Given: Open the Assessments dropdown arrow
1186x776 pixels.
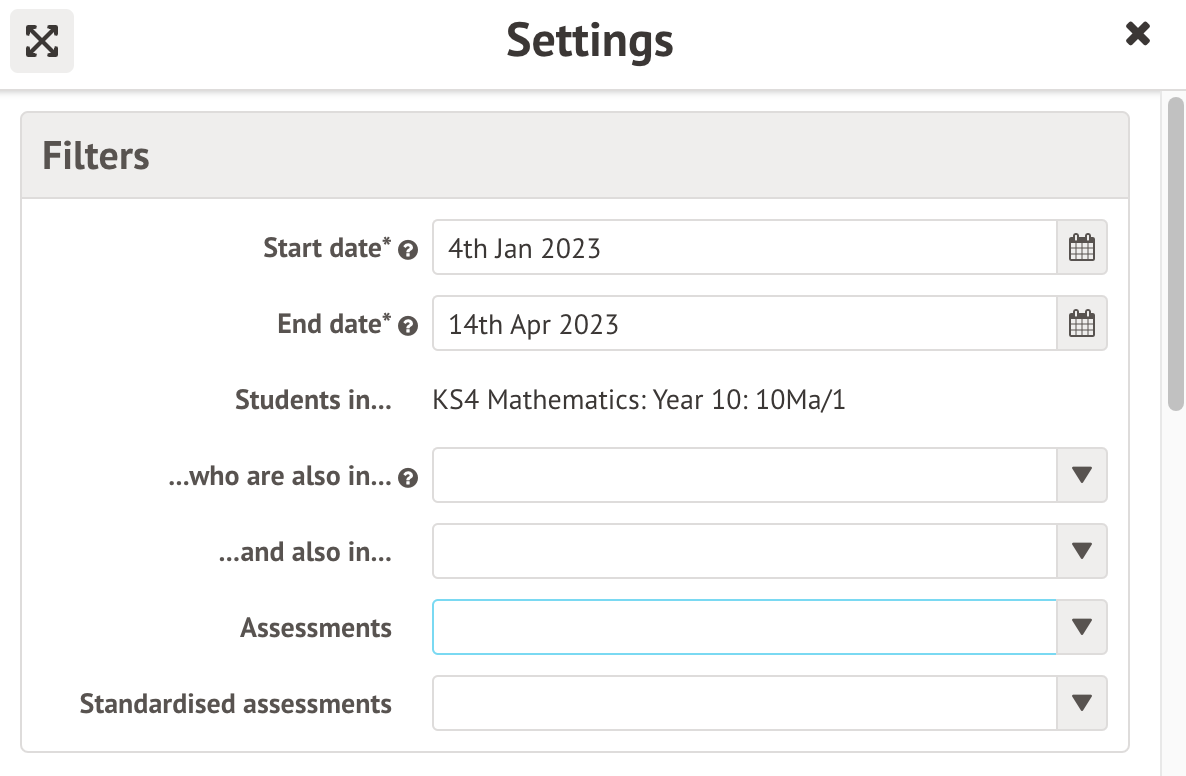Looking at the screenshot, I should (x=1081, y=627).
